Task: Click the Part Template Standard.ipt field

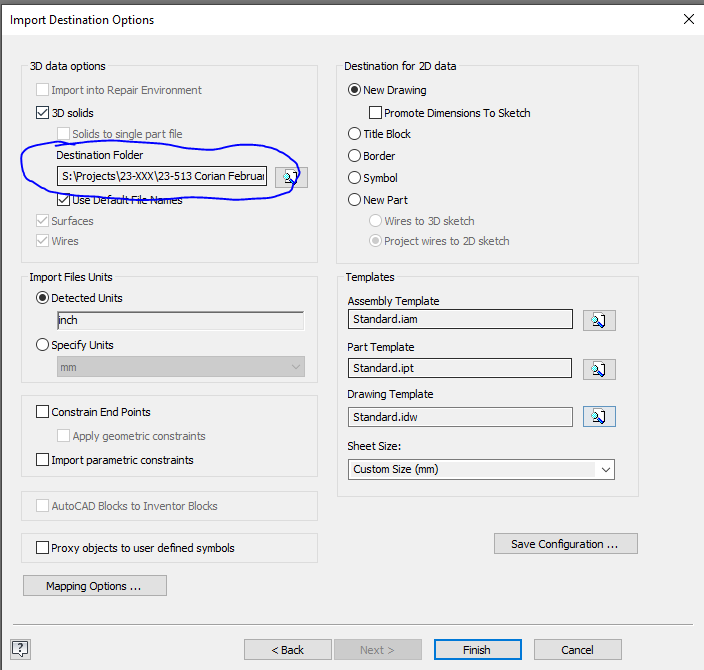Action: 460,368
